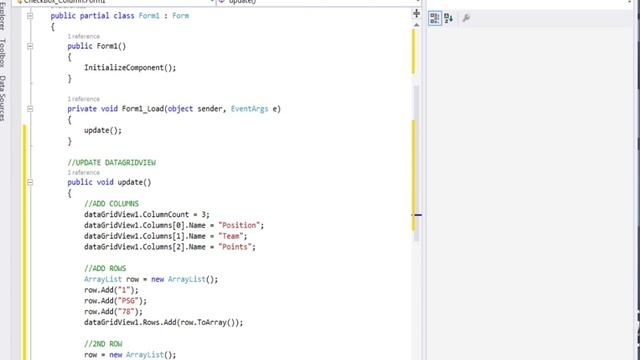Click the //UPDATE DATAGRIDVIEW comment
Image resolution: width=640 pixels, height=360 pixels.
pyautogui.click(x=111, y=163)
